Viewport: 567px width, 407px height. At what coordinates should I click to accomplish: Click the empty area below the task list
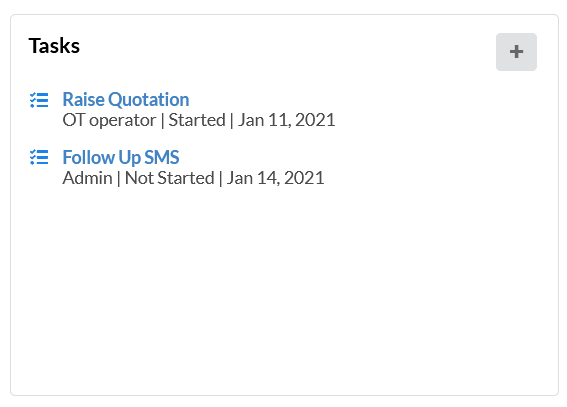tap(284, 289)
